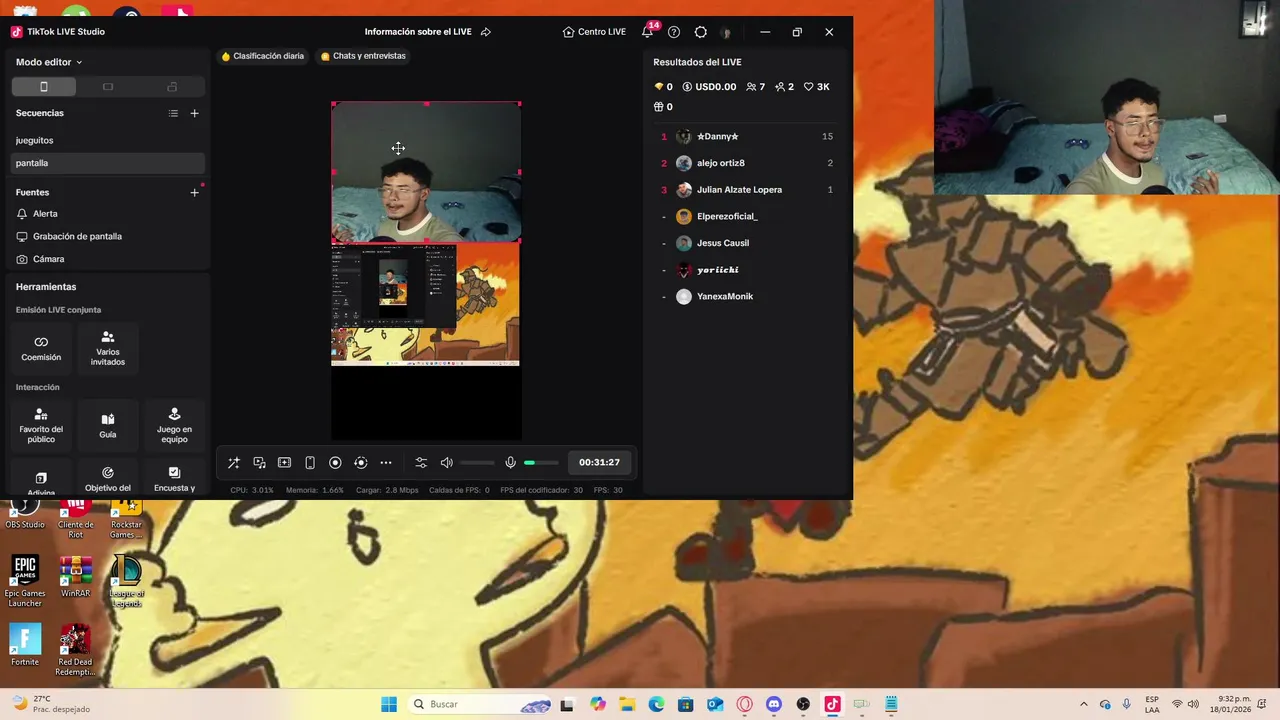Select viewer Julian Alzate Lopera
Image resolution: width=1280 pixels, height=720 pixels.
[x=747, y=190]
